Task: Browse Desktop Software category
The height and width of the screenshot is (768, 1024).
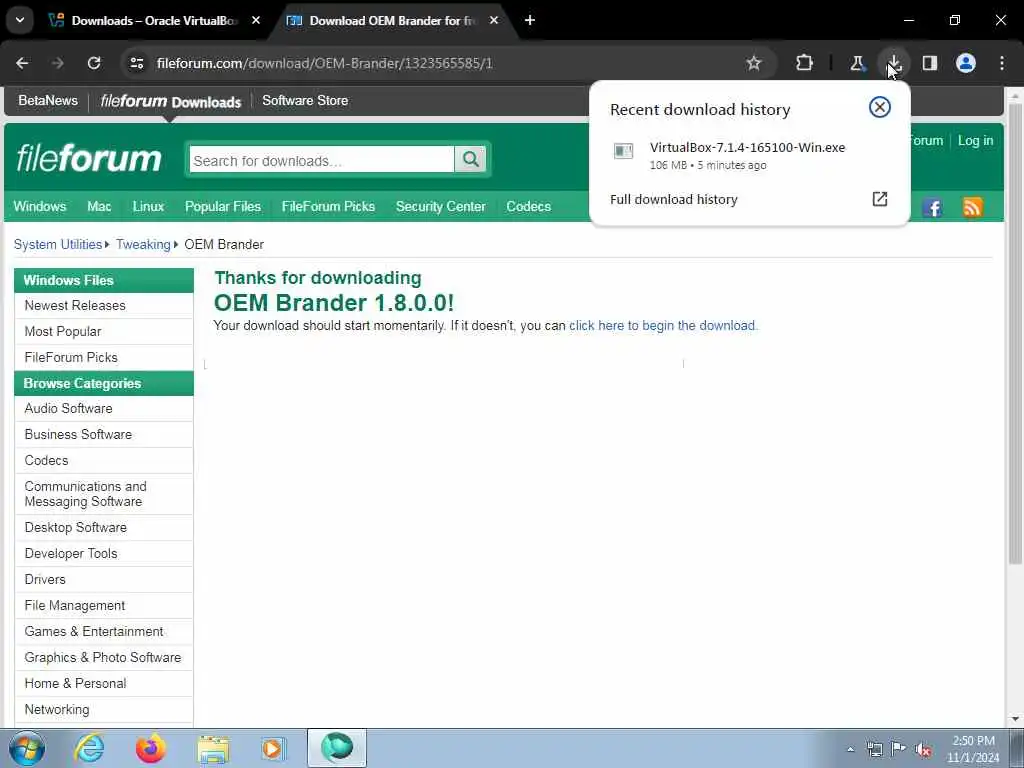Action: (104, 528)
